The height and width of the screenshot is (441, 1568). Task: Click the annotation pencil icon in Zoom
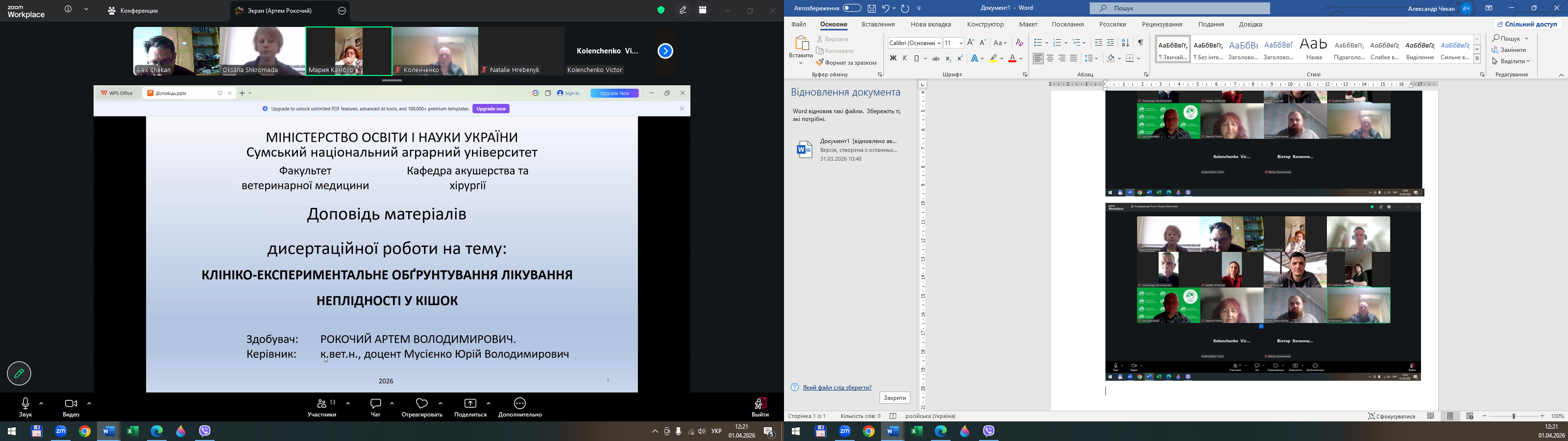[x=20, y=373]
